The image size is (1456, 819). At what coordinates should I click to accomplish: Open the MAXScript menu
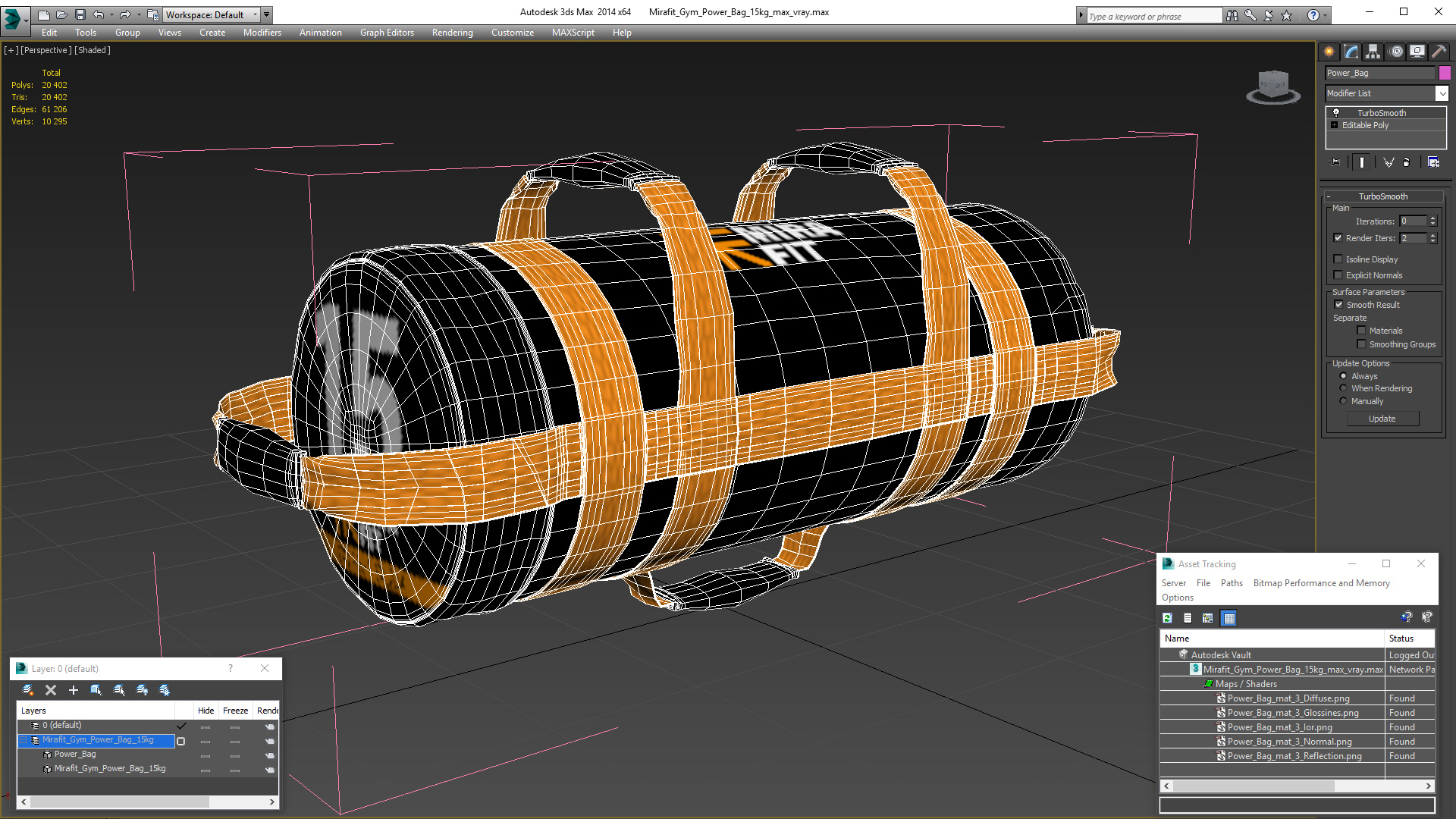coord(573,33)
